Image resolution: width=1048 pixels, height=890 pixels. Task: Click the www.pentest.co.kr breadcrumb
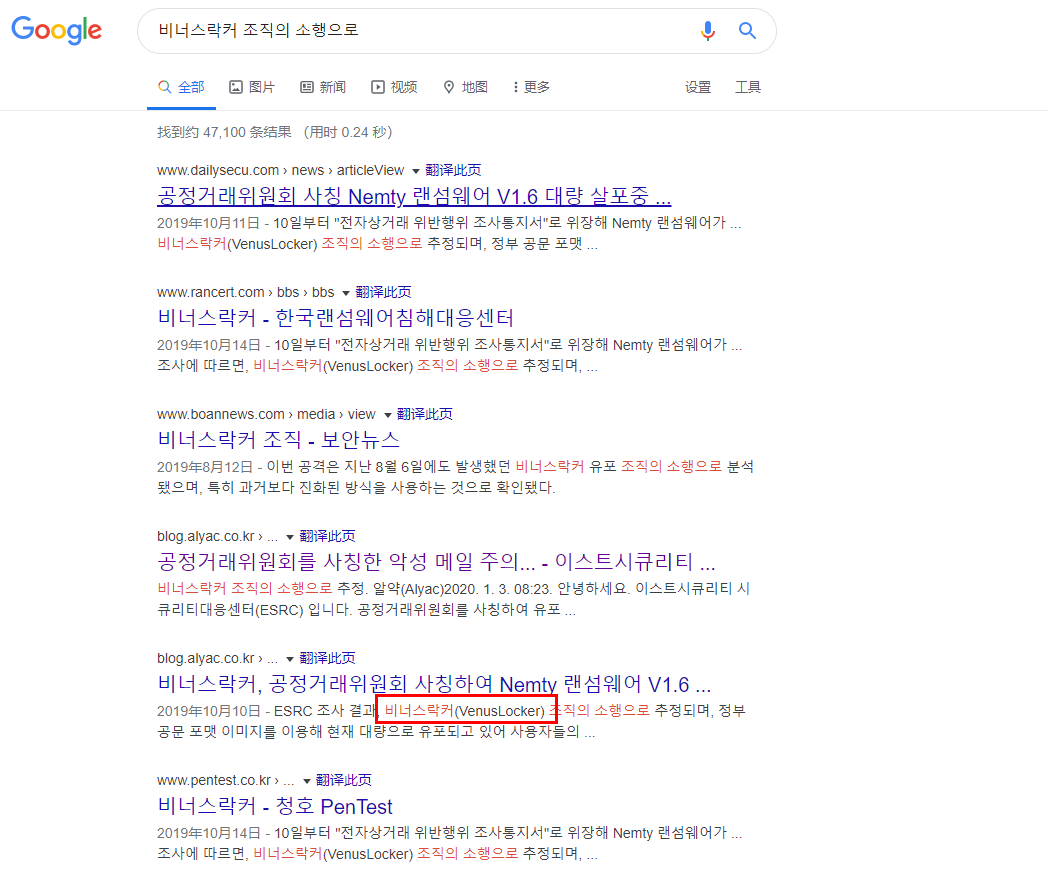[225, 780]
